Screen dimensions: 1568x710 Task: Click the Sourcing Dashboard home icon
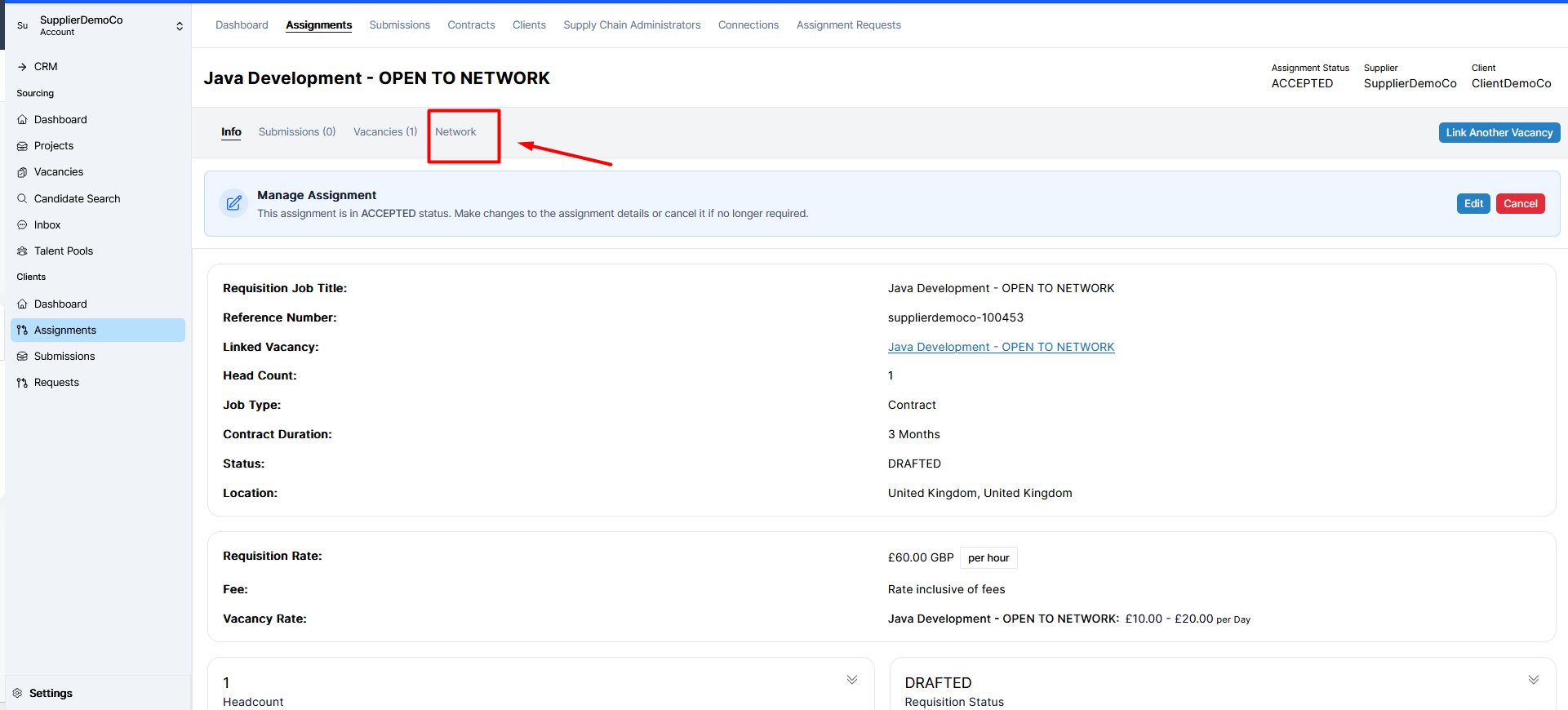22,120
